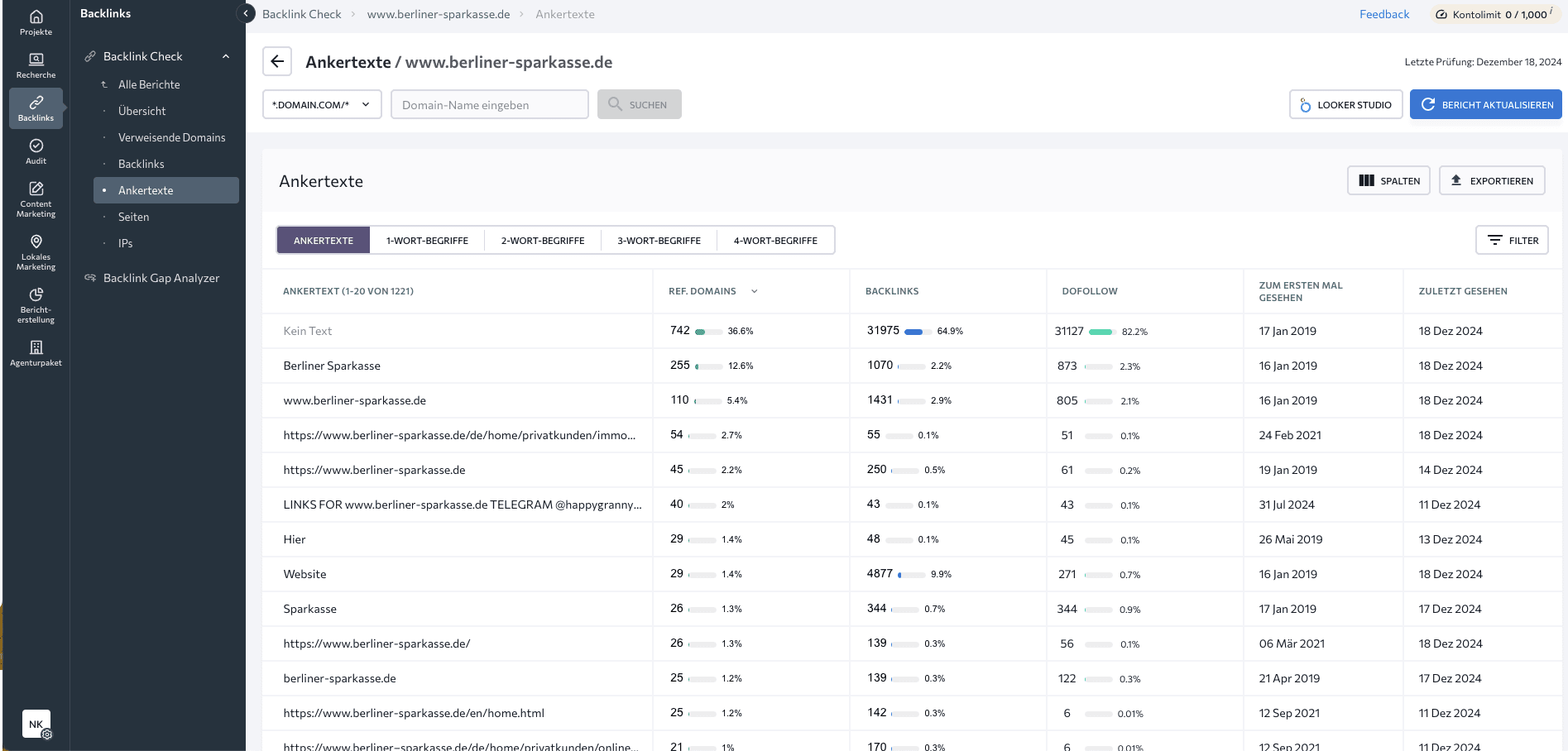
Task: Open Seiten submenu item
Action: point(133,217)
